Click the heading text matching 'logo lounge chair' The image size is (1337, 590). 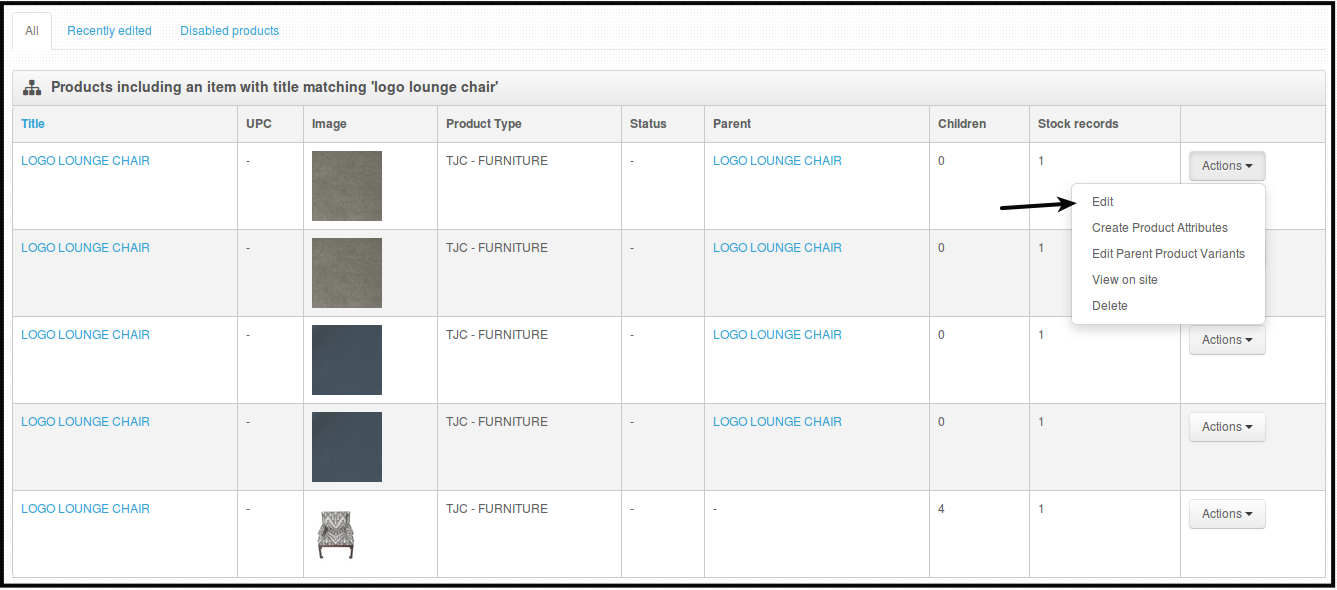pos(275,87)
